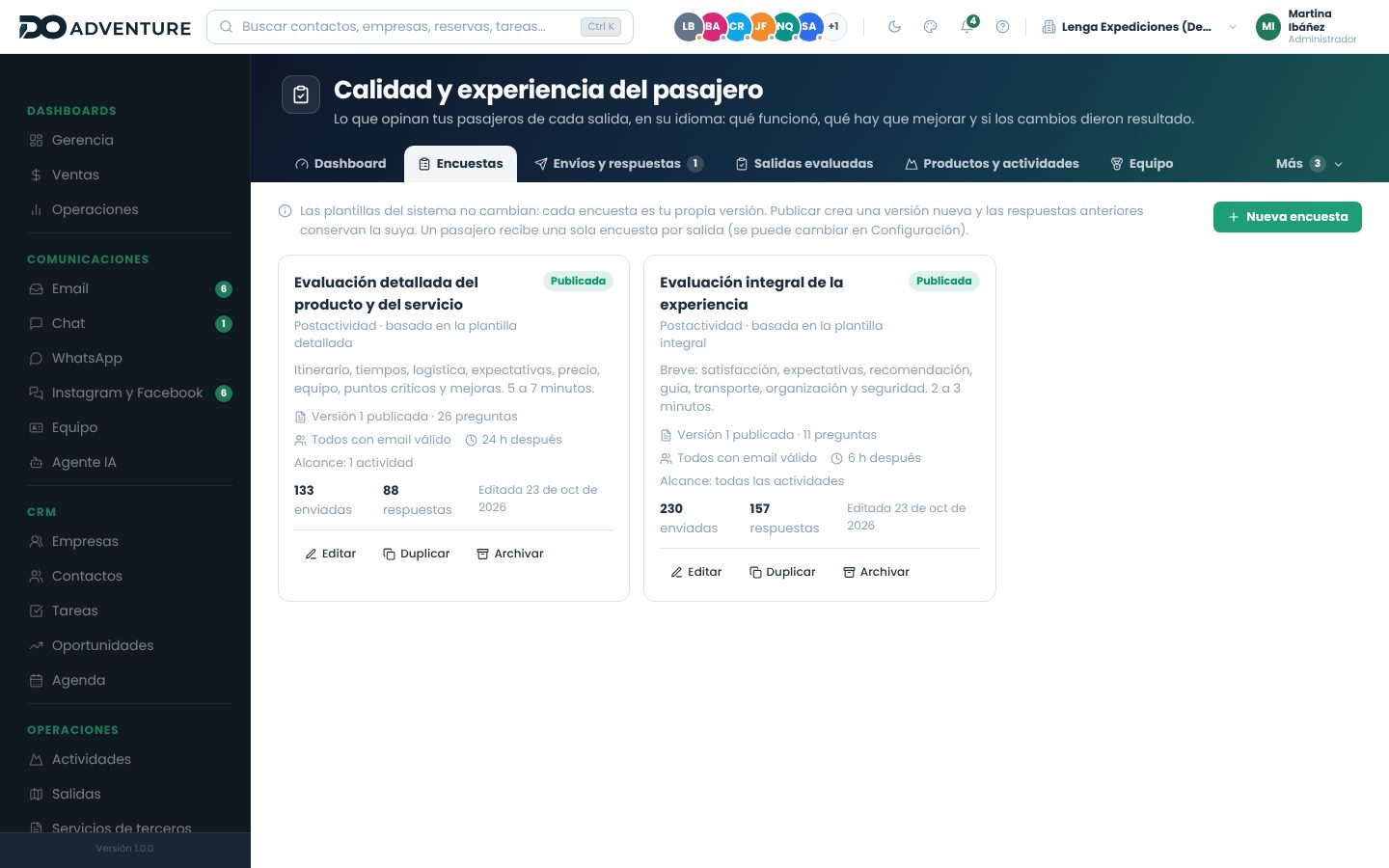
Task: Open the Equipo tab in the header
Action: 1142,164
